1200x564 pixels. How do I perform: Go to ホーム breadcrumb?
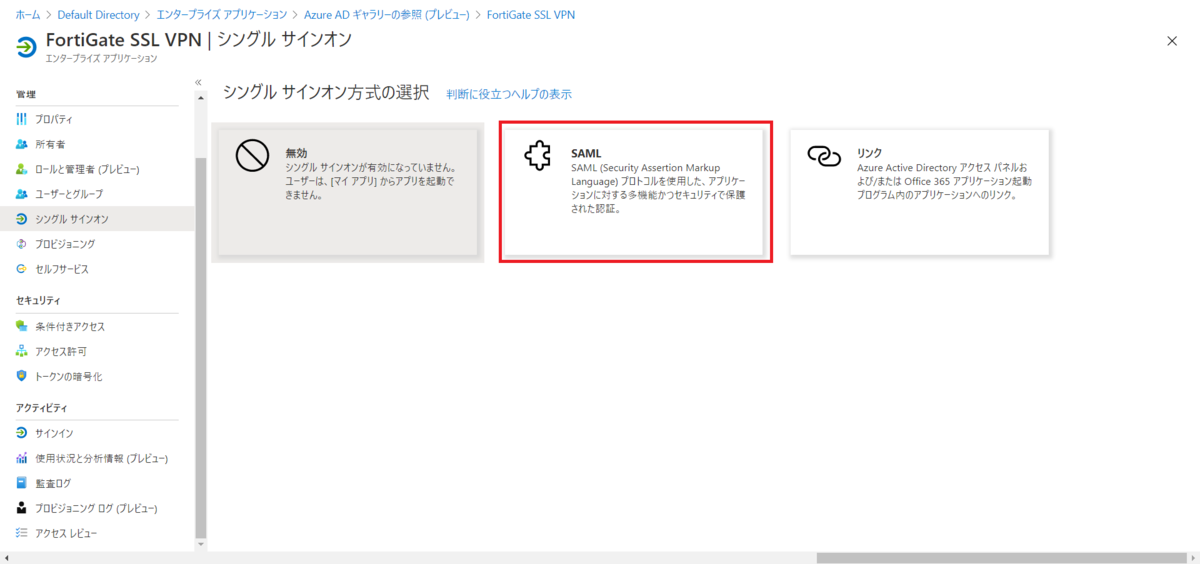28,15
